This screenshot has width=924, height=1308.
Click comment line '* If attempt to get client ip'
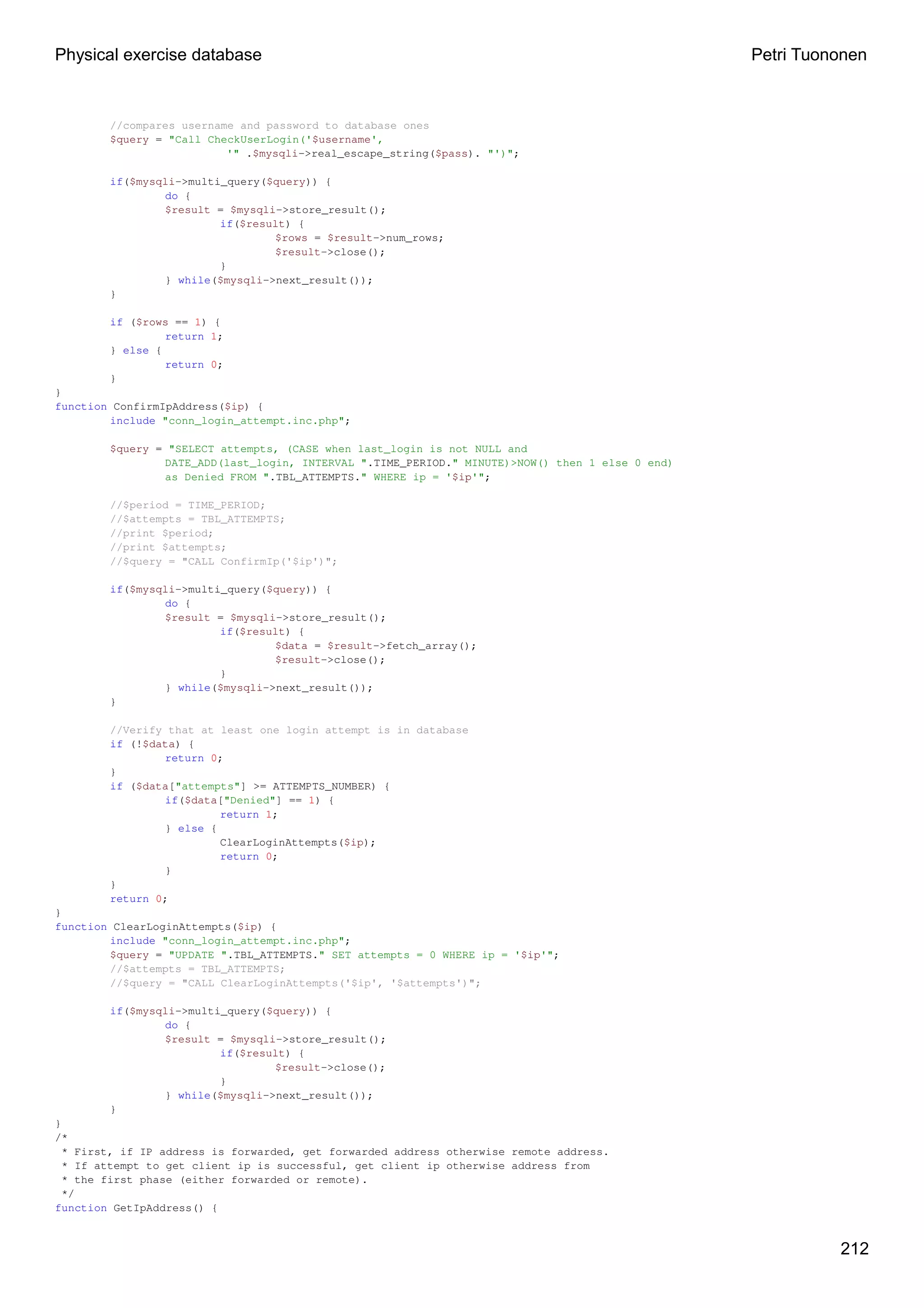326,1166
